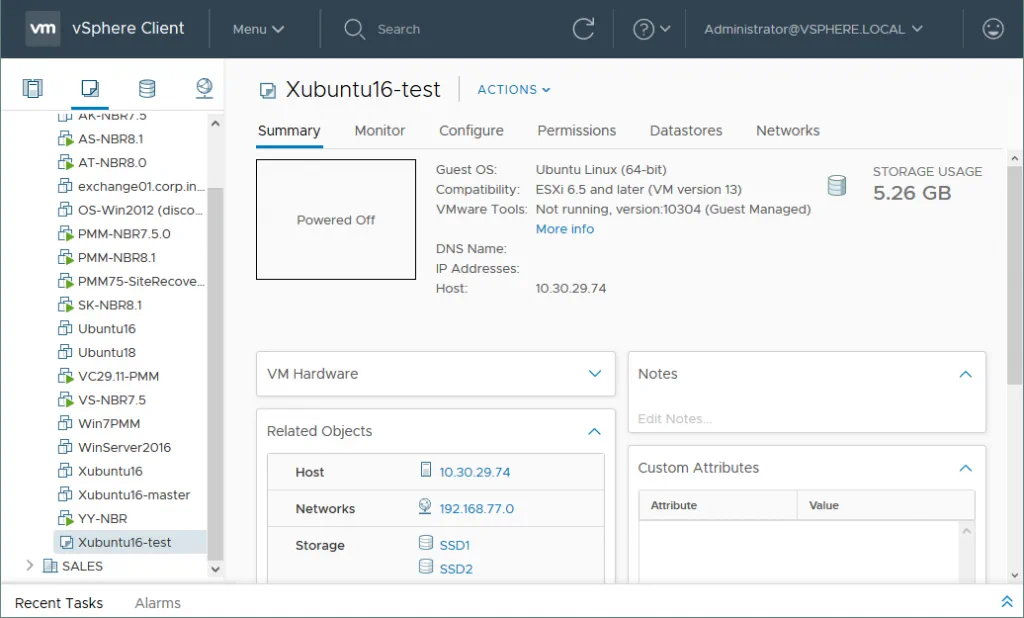Screen dimensions: 1024x618
Task: Open the SSD1 storage link
Action: [455, 546]
